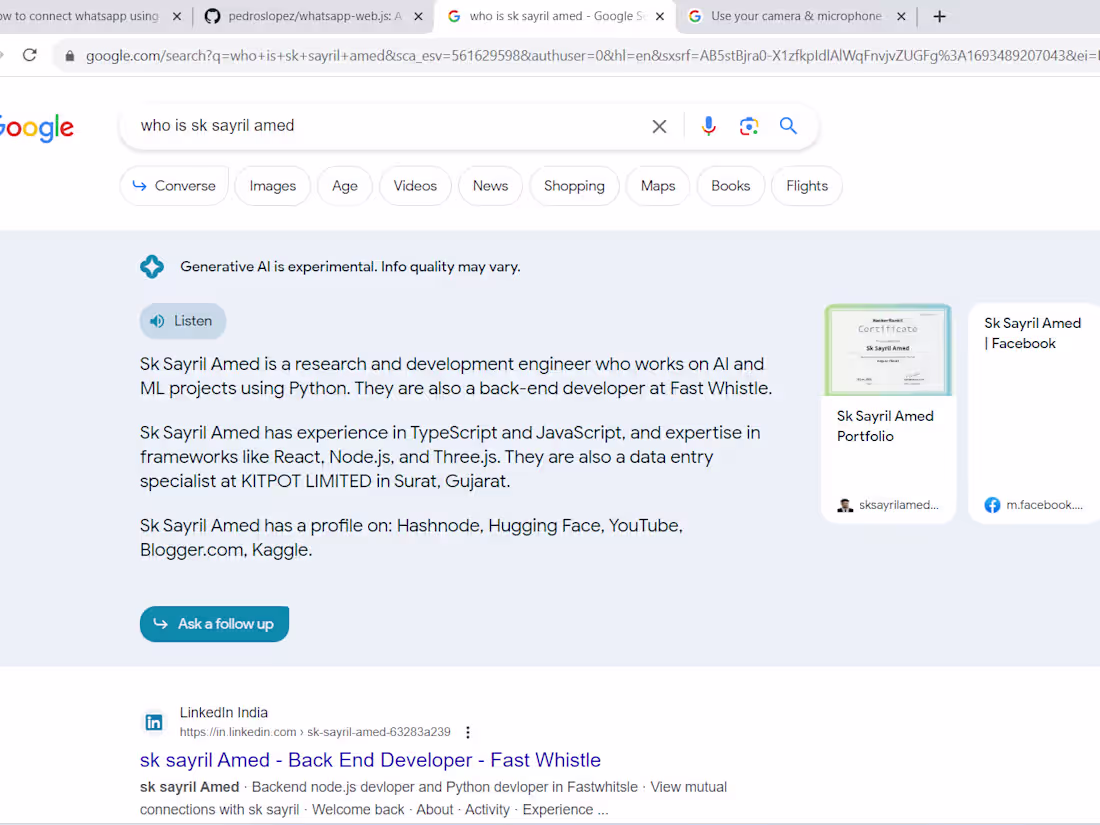Open 'sk sayril Amed - Back End Developer' link

tap(370, 760)
